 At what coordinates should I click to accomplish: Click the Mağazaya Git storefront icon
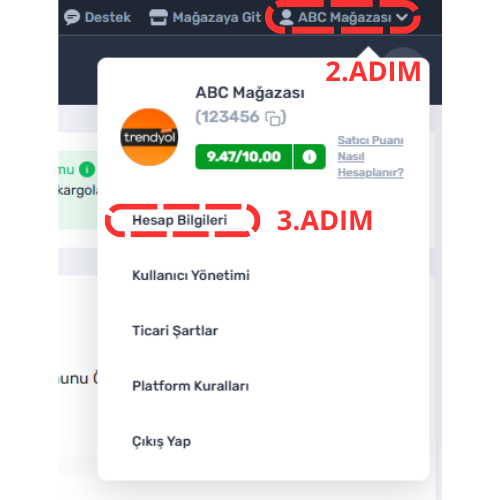click(158, 17)
